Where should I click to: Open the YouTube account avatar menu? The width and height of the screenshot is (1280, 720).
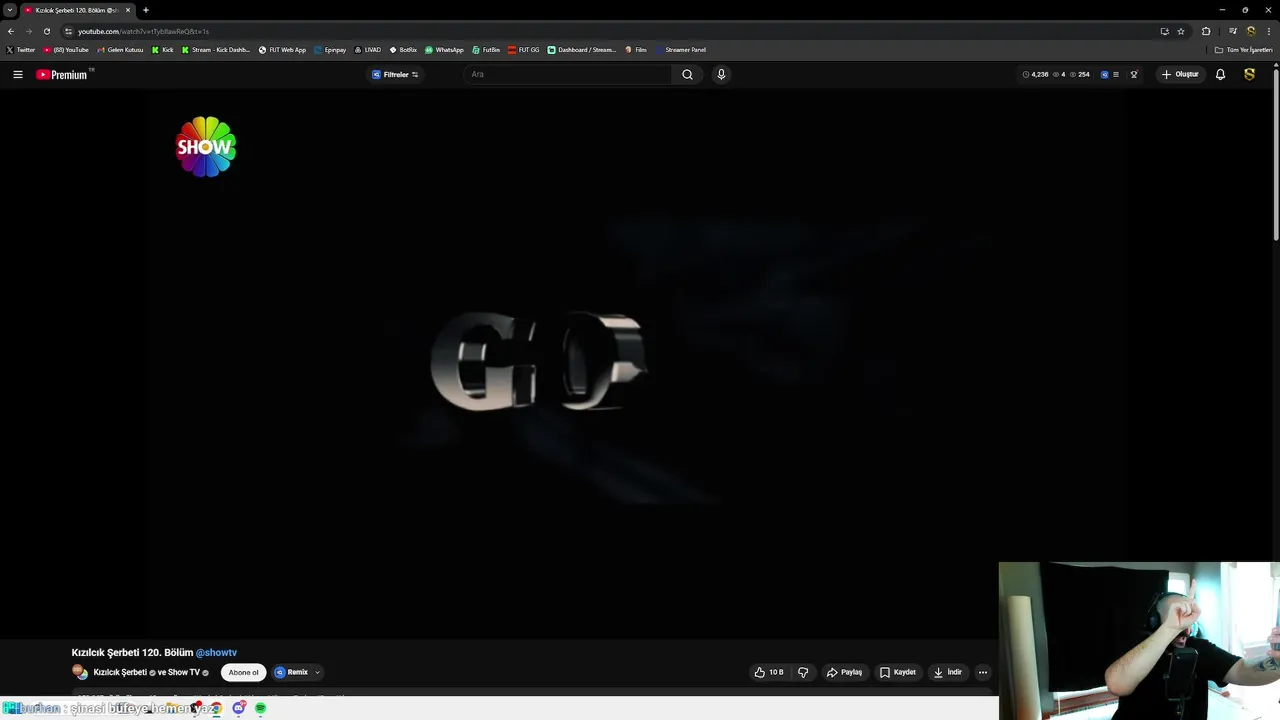tap(1249, 74)
